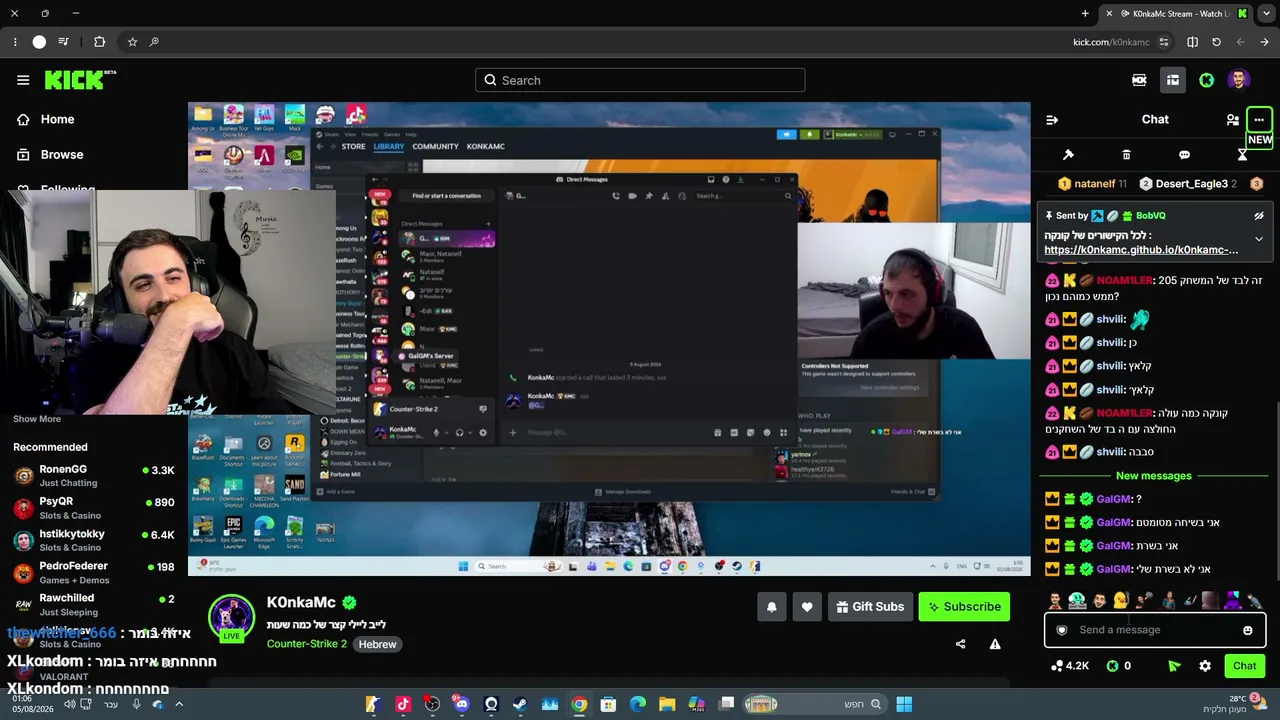
Task: Open the Kick hamburger menu
Action: point(23,80)
